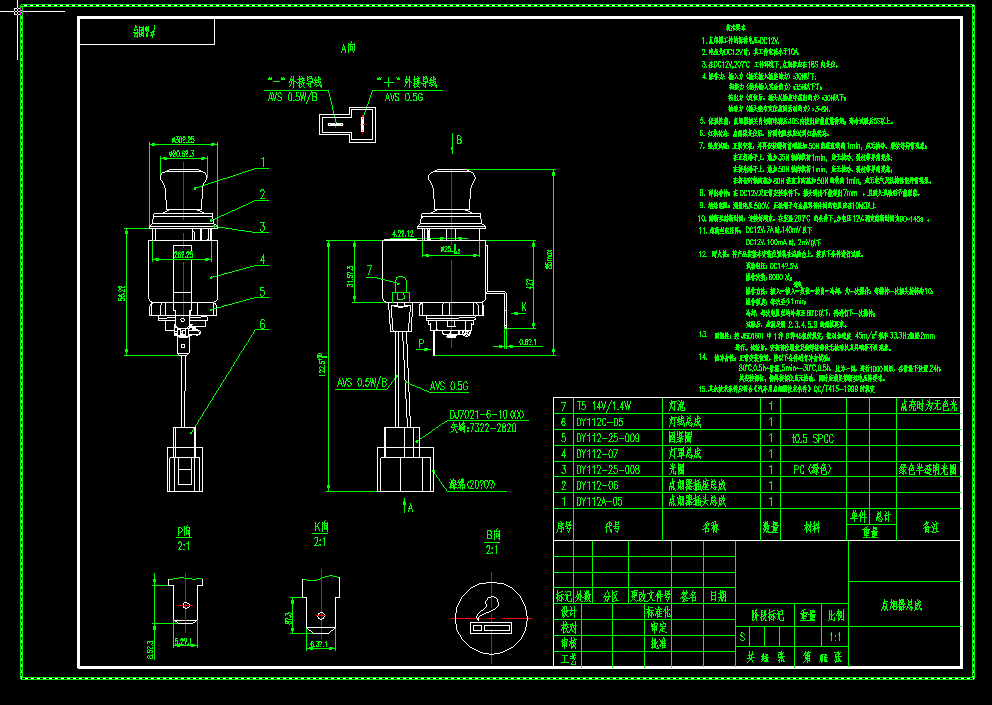Image resolution: width=992 pixels, height=705 pixels.
Task: Select the "单件" weight header
Action: pyautogui.click(x=858, y=517)
